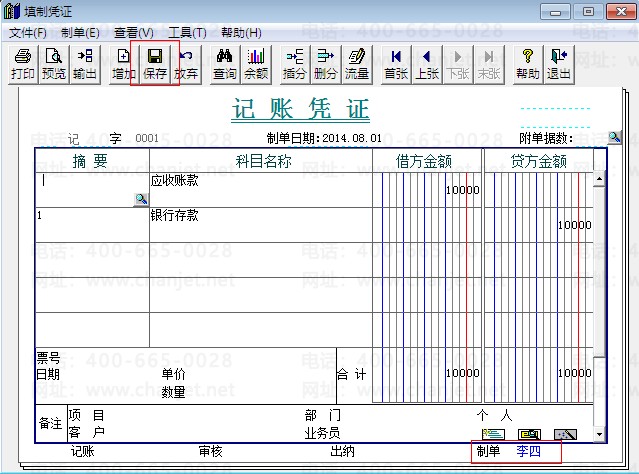
Task: Click 插分 (Insert entry) toolbar icon
Action: (x=295, y=64)
